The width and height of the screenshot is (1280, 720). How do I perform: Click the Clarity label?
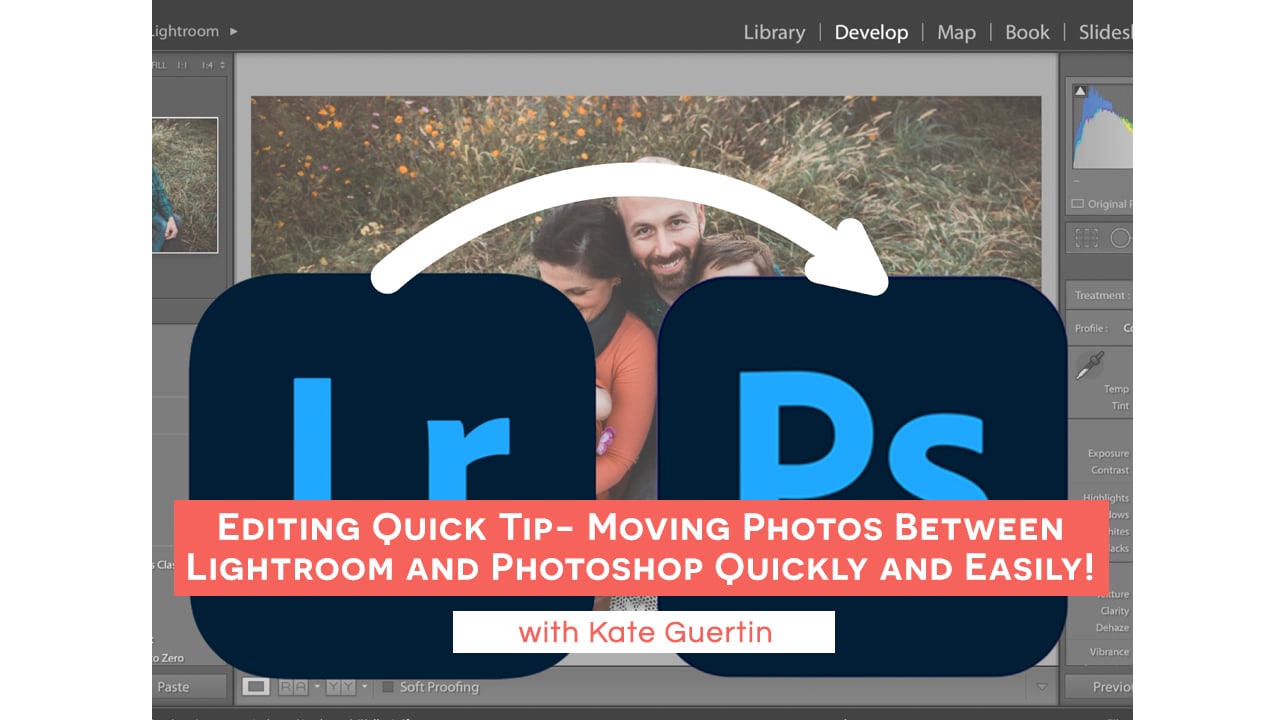1114,611
